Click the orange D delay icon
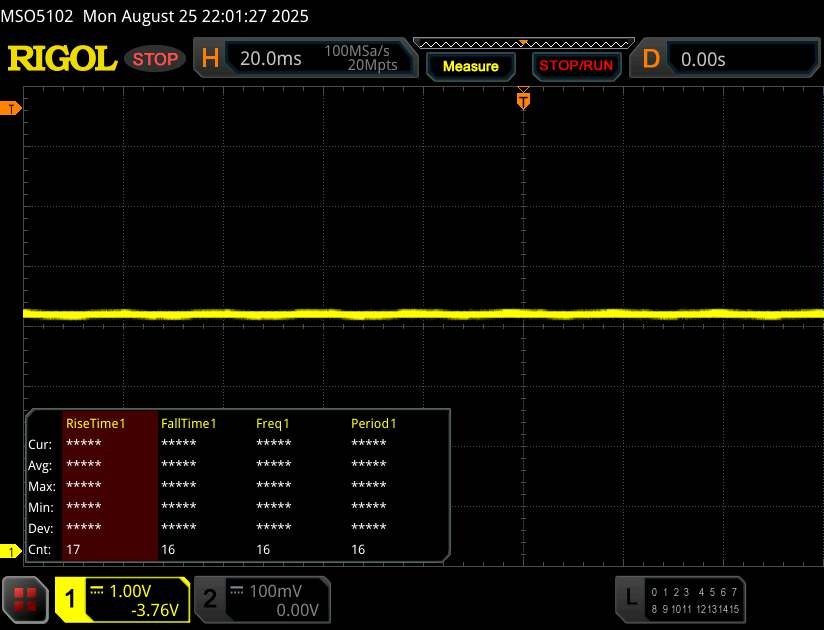824x630 pixels. (x=651, y=59)
